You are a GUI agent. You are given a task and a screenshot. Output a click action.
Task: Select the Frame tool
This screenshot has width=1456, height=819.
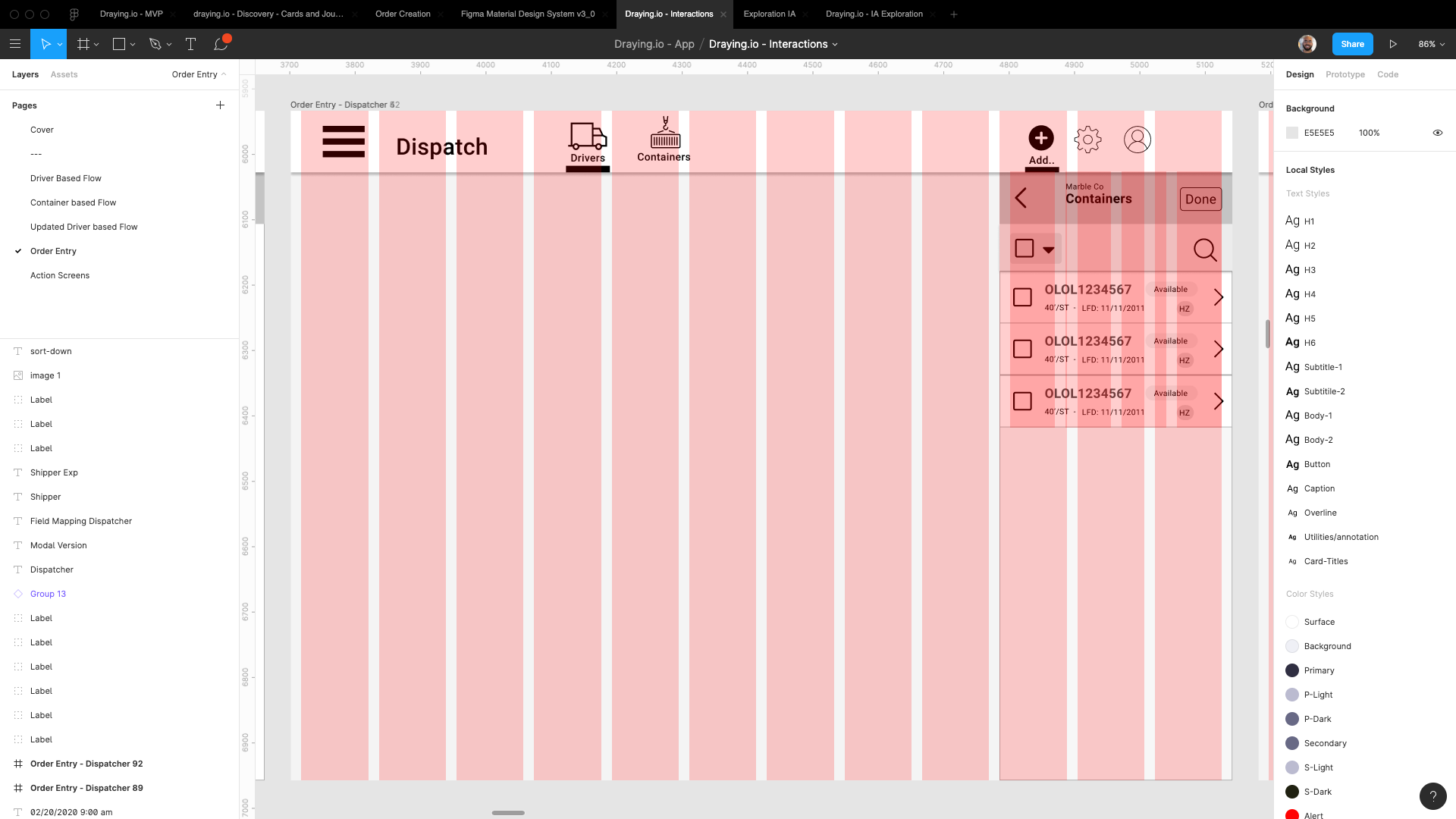tap(83, 44)
